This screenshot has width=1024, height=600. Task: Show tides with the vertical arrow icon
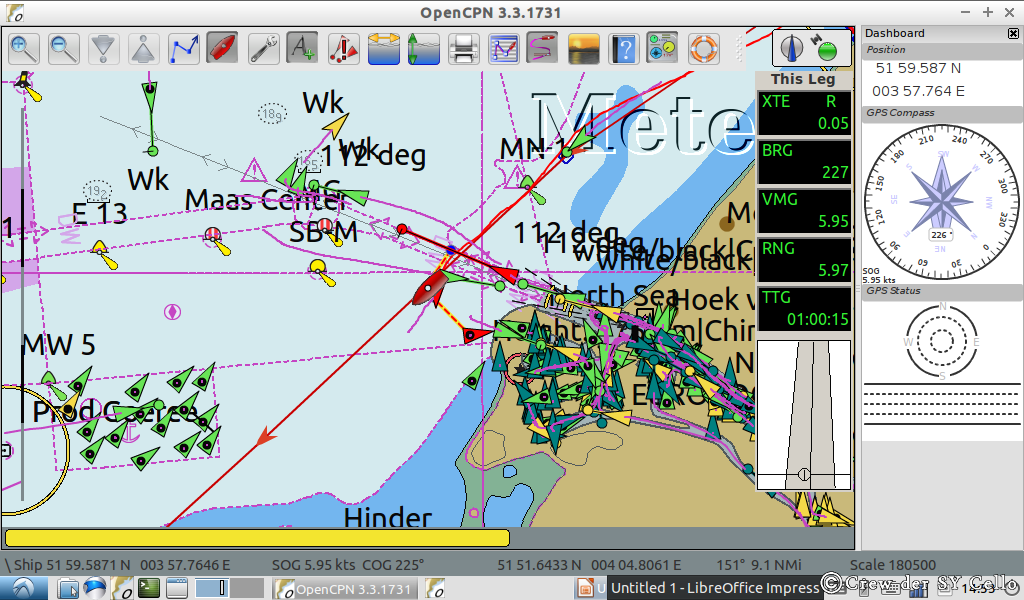coord(423,47)
